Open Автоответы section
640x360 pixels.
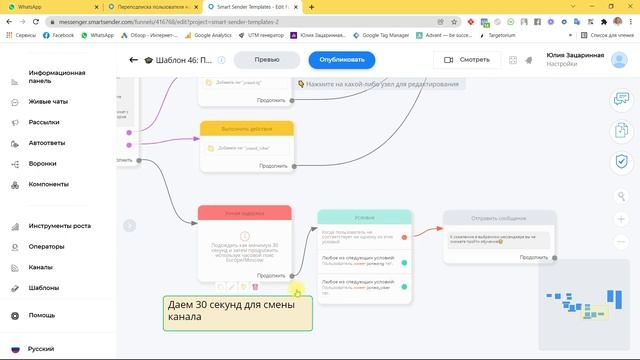[47, 143]
